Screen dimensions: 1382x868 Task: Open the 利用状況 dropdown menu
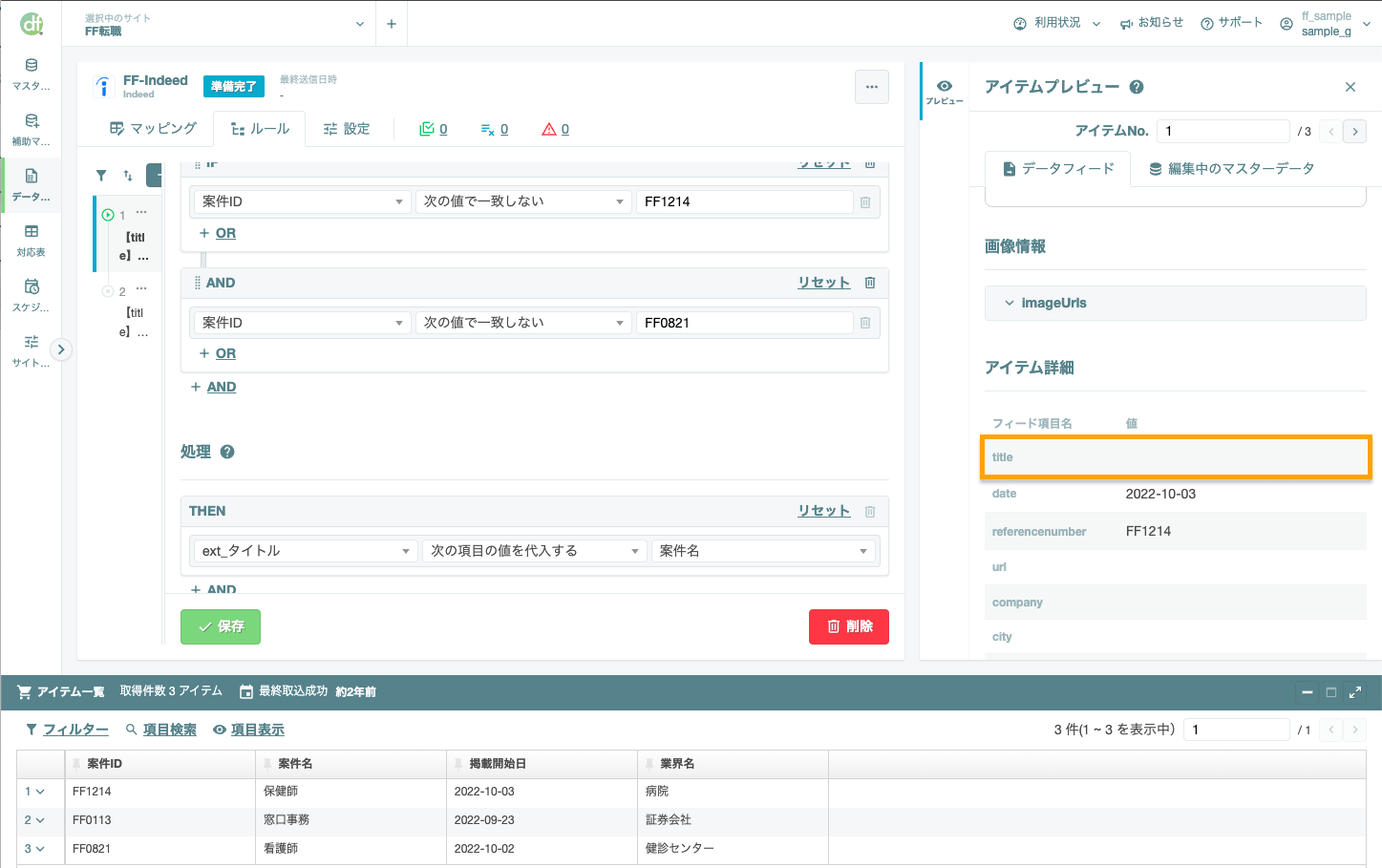click(1057, 23)
